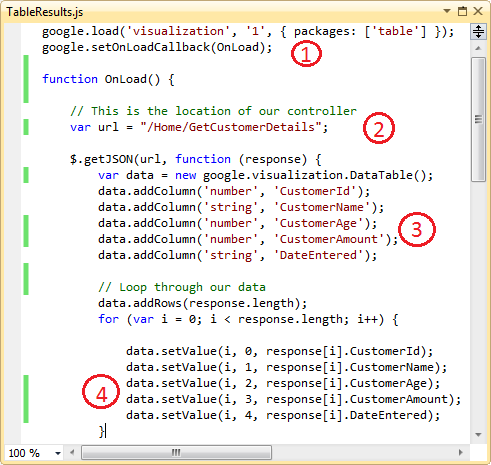Viewport: 491px width, 465px height.
Task: Click setValue line for response[i].CustomerId
Action: coord(279,351)
